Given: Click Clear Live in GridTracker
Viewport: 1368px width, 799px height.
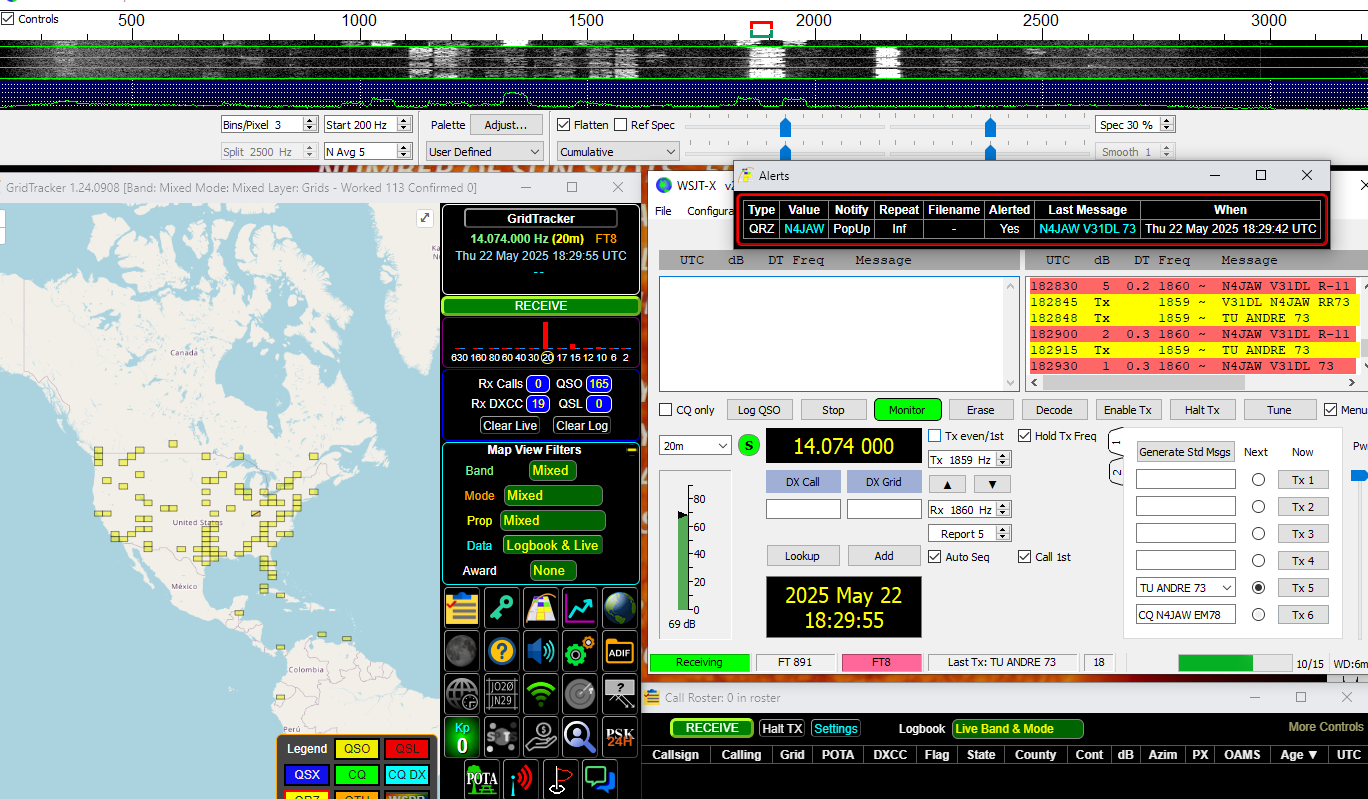Looking at the screenshot, I should coord(510,426).
